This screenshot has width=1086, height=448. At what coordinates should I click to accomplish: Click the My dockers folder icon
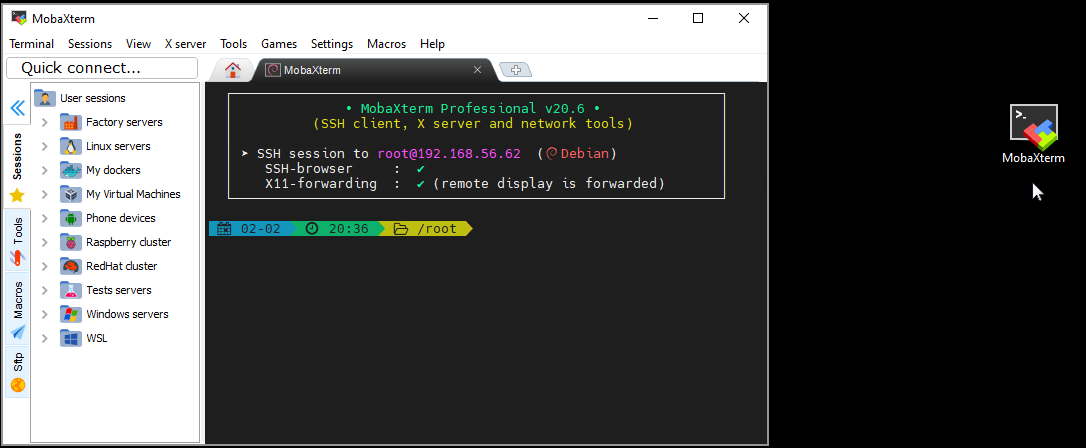pyautogui.click(x=71, y=170)
